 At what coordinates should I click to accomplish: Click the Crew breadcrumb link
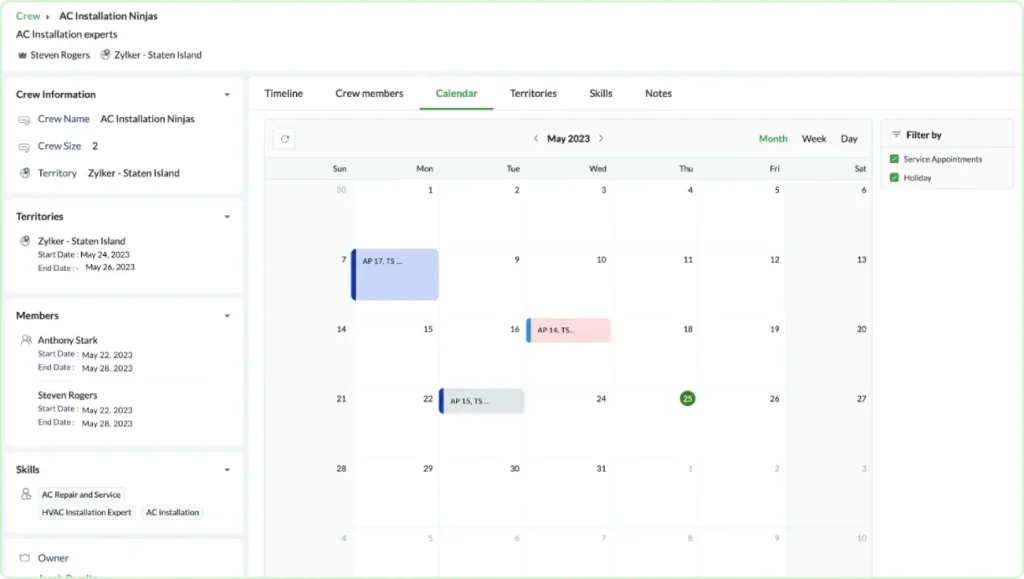pos(28,16)
